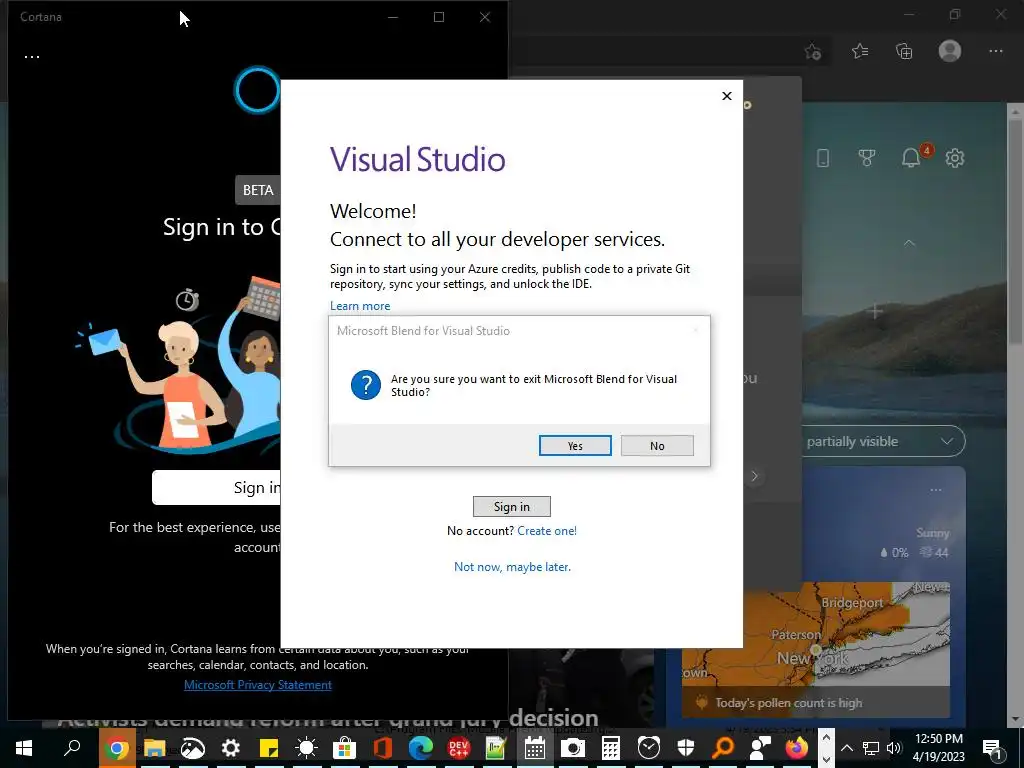Screen dimensions: 1024x768
Task: Add page to favorites in Edge
Action: (812, 51)
